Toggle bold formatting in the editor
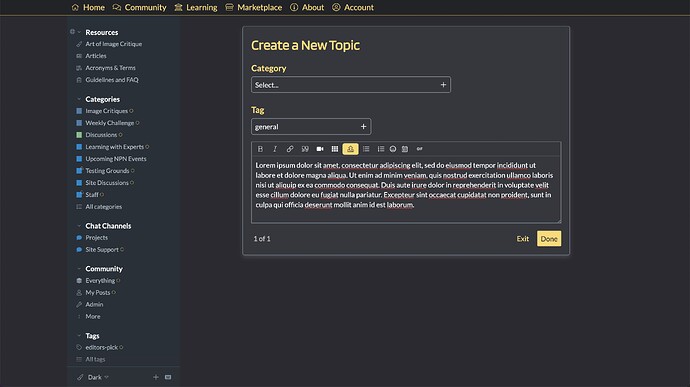 (x=260, y=149)
